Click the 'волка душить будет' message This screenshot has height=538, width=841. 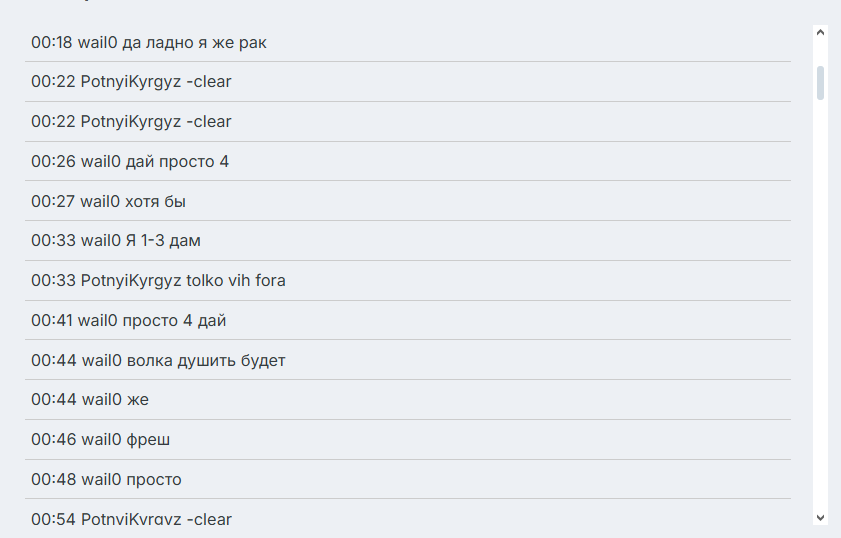coord(205,360)
